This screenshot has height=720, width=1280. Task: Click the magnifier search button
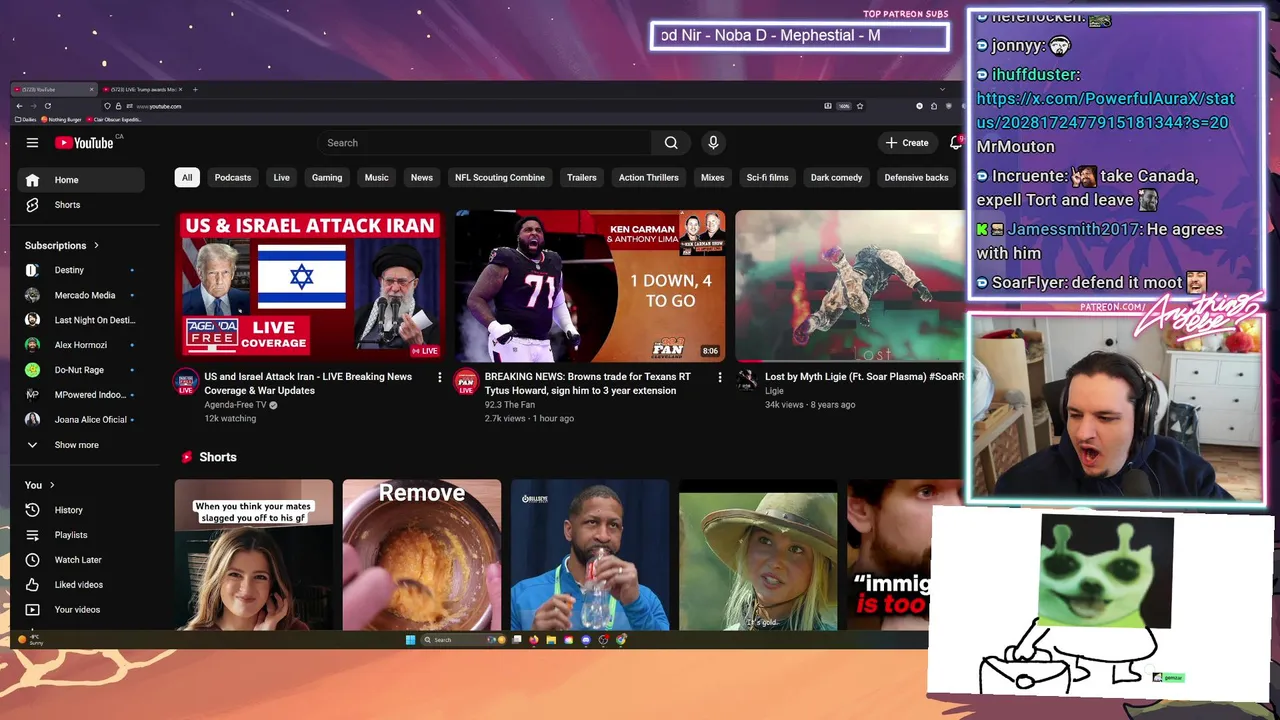click(x=671, y=143)
